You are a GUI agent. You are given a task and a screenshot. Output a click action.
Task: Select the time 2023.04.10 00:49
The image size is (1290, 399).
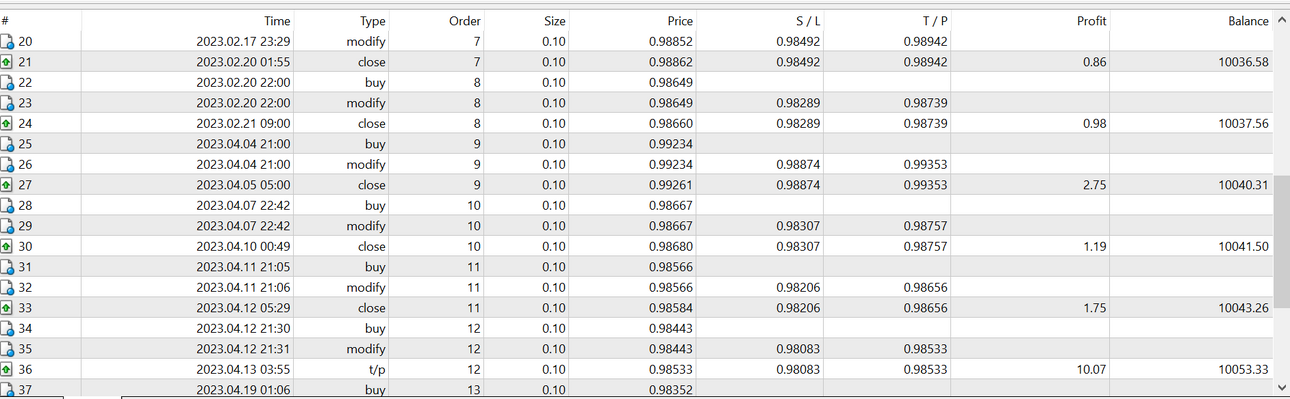[243, 247]
